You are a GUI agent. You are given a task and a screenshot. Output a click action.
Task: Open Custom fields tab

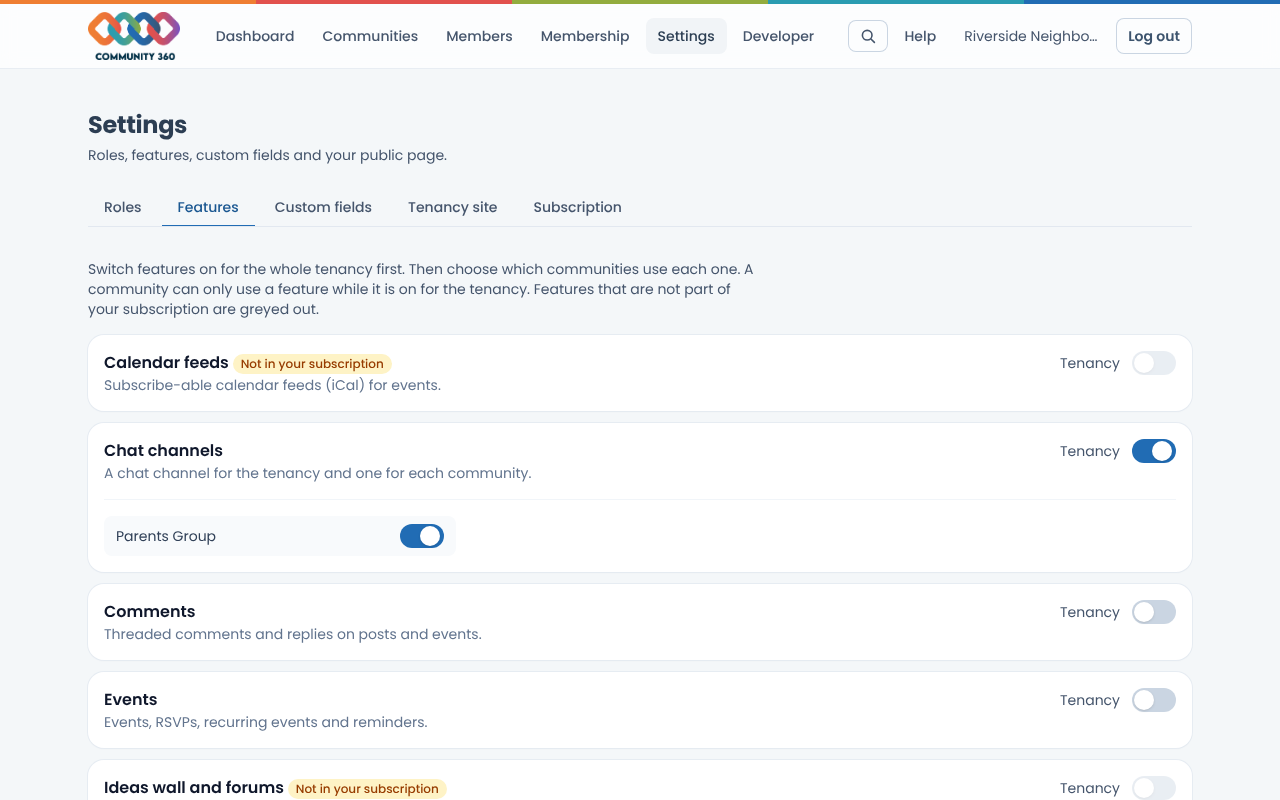pos(323,207)
